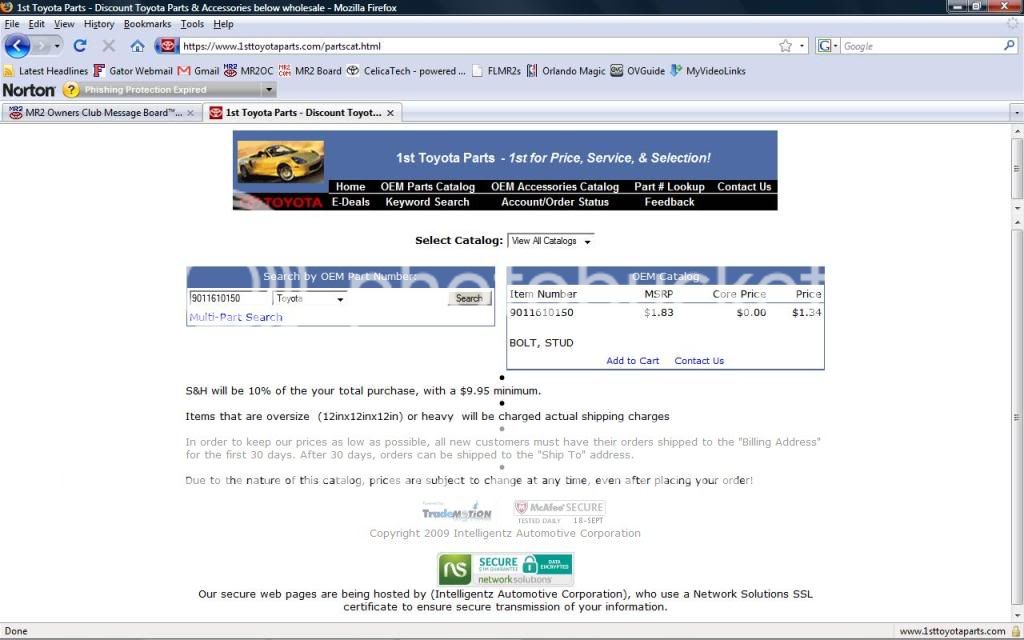Viewport: 1024px width, 640px height.
Task: Click the Add to Cart link
Action: 632,361
